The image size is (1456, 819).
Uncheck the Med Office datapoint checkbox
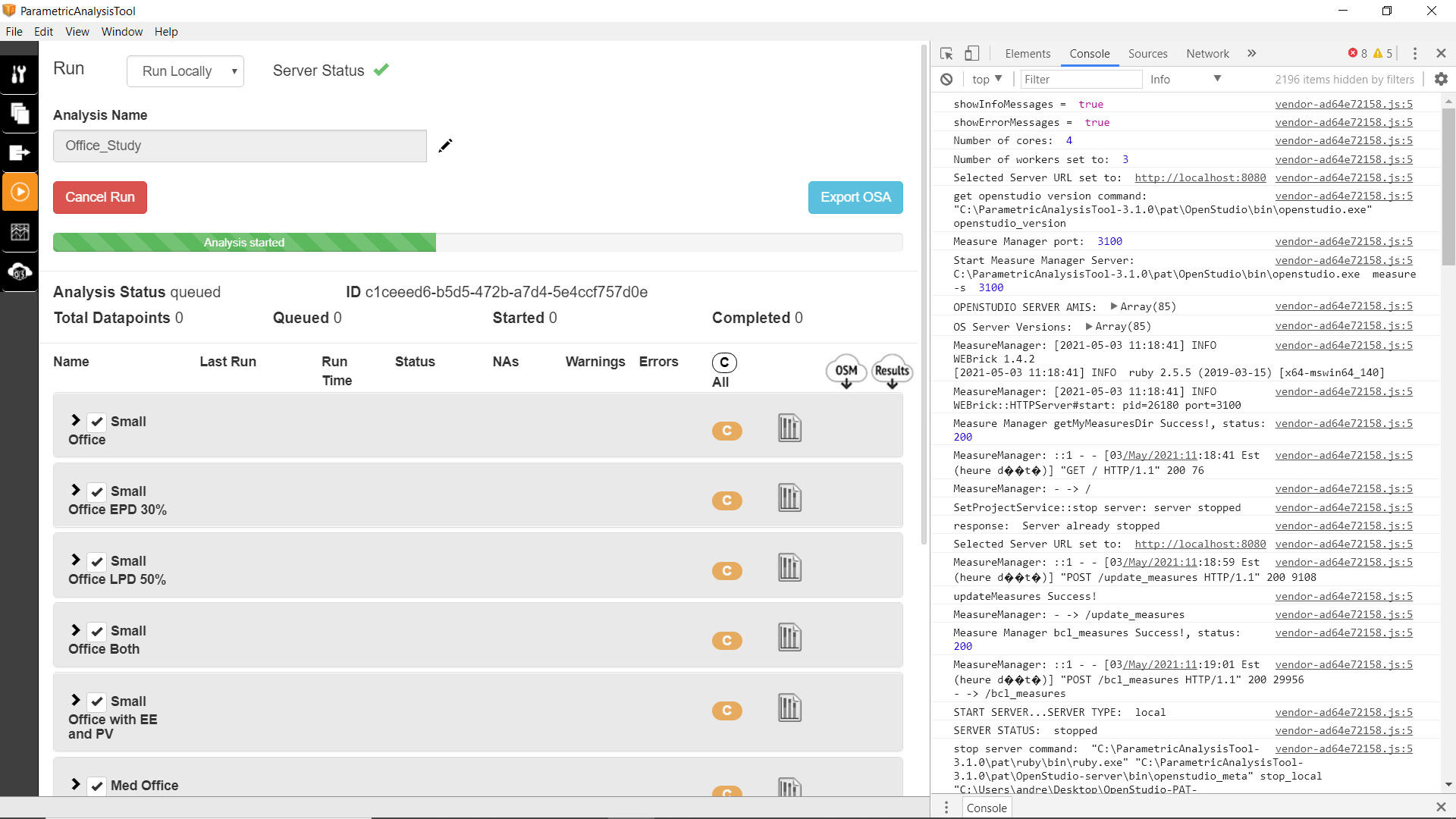click(96, 786)
